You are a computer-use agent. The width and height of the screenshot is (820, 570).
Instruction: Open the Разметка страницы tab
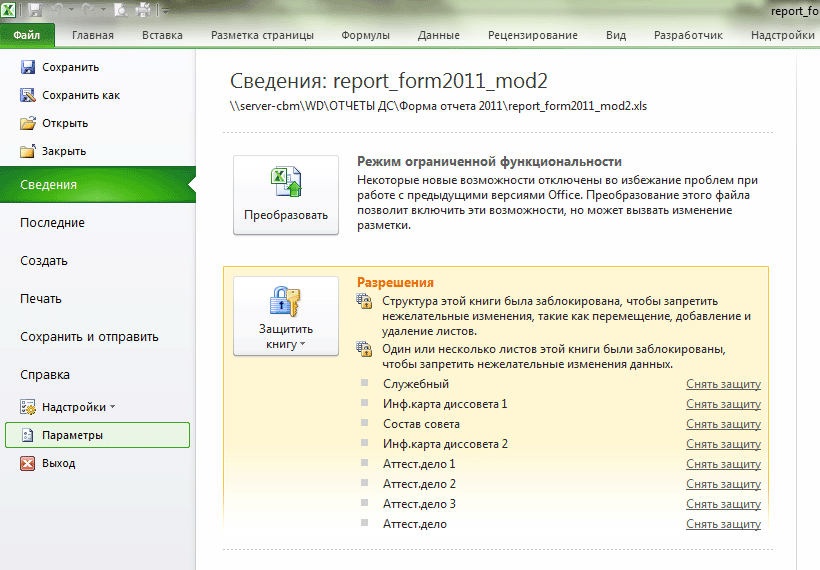(x=263, y=35)
